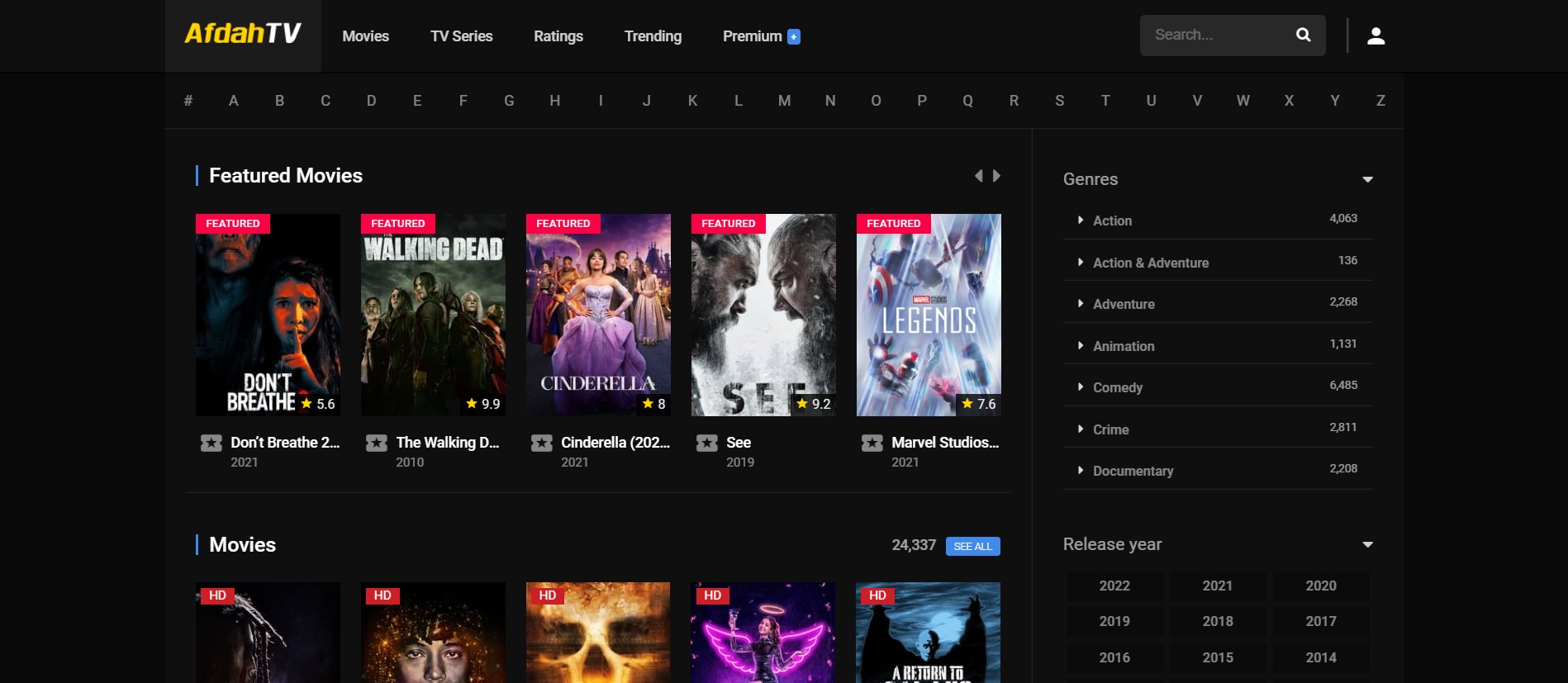The height and width of the screenshot is (683, 1568).
Task: Click the 24,337 movies count
Action: (914, 545)
